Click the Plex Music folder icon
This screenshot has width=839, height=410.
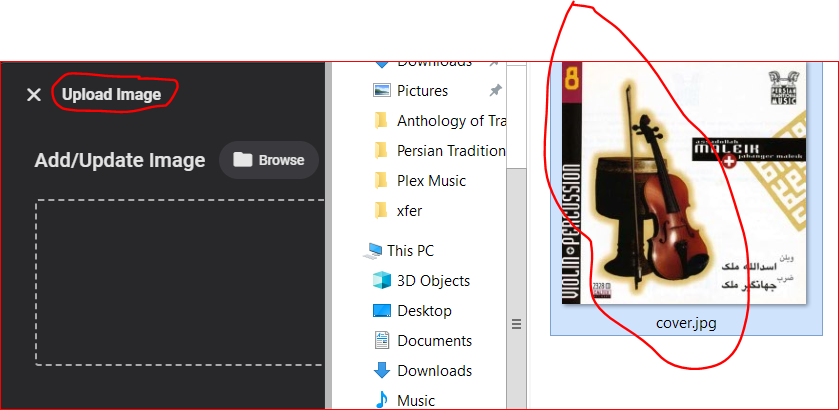pyautogui.click(x=381, y=180)
